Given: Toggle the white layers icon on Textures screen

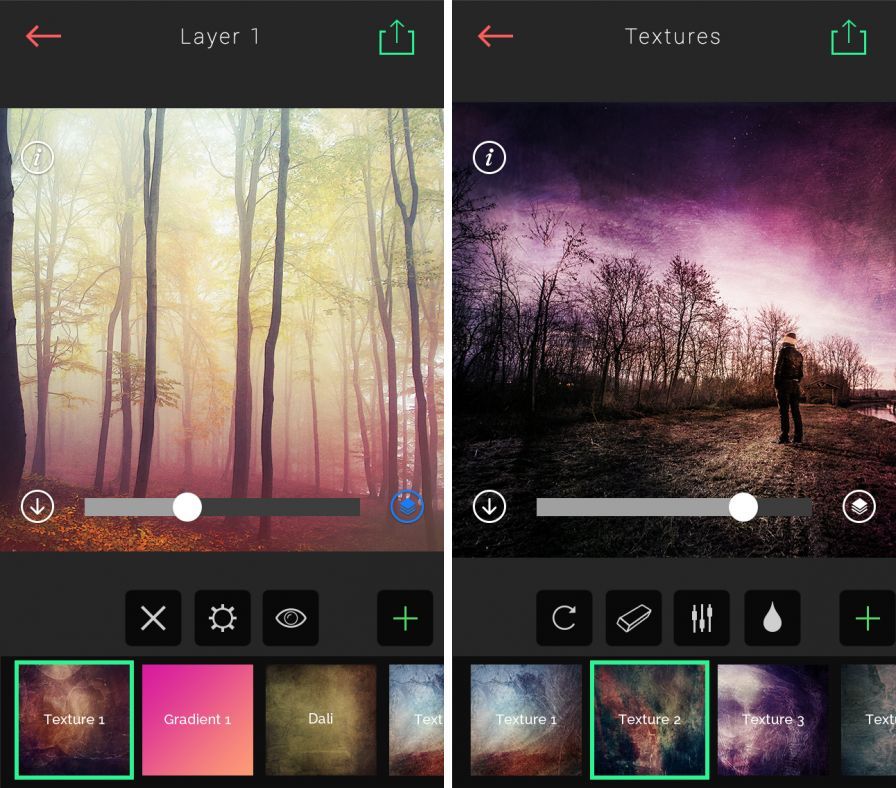Looking at the screenshot, I should (859, 507).
